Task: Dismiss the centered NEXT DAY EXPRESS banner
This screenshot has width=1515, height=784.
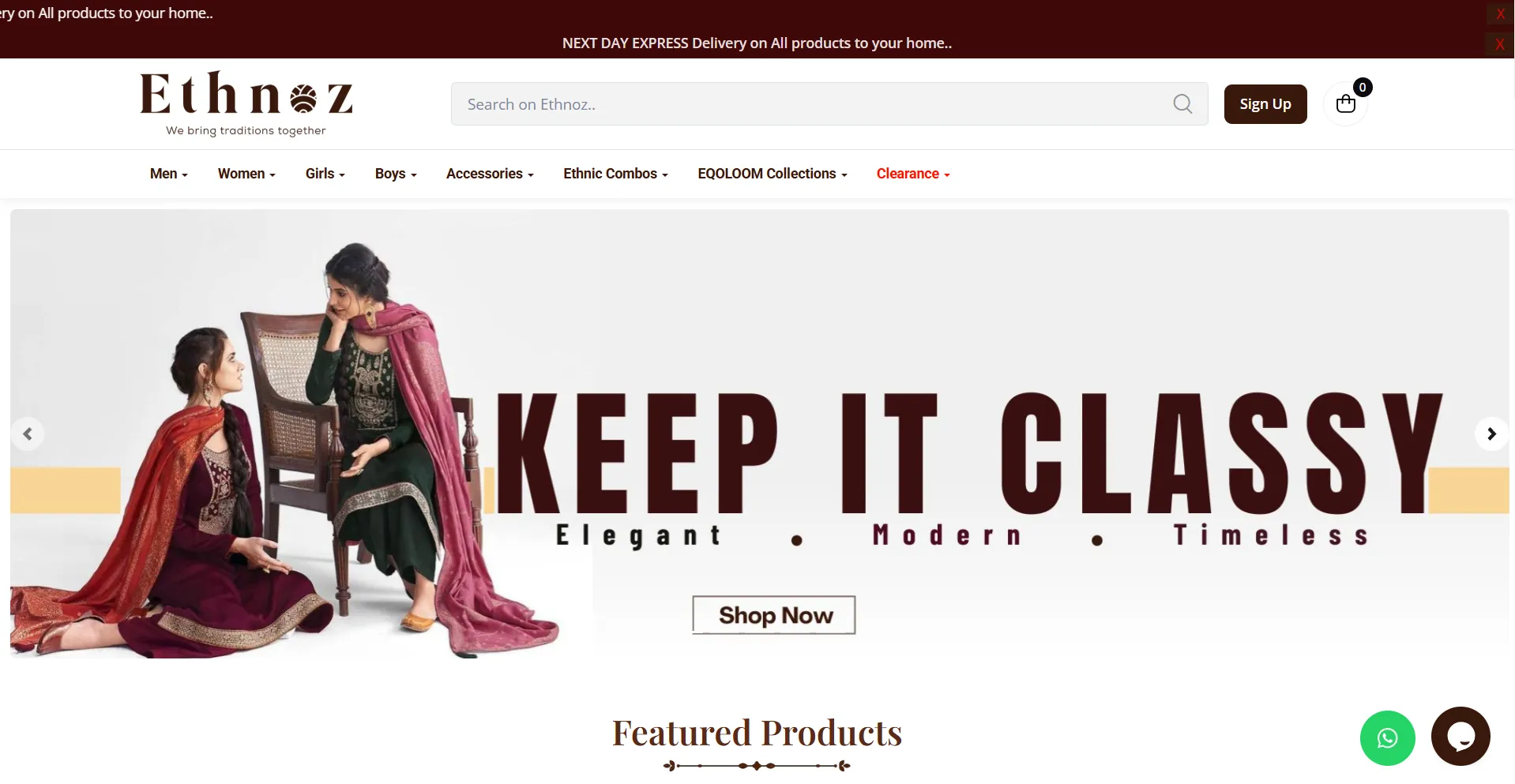Action: point(1499,44)
